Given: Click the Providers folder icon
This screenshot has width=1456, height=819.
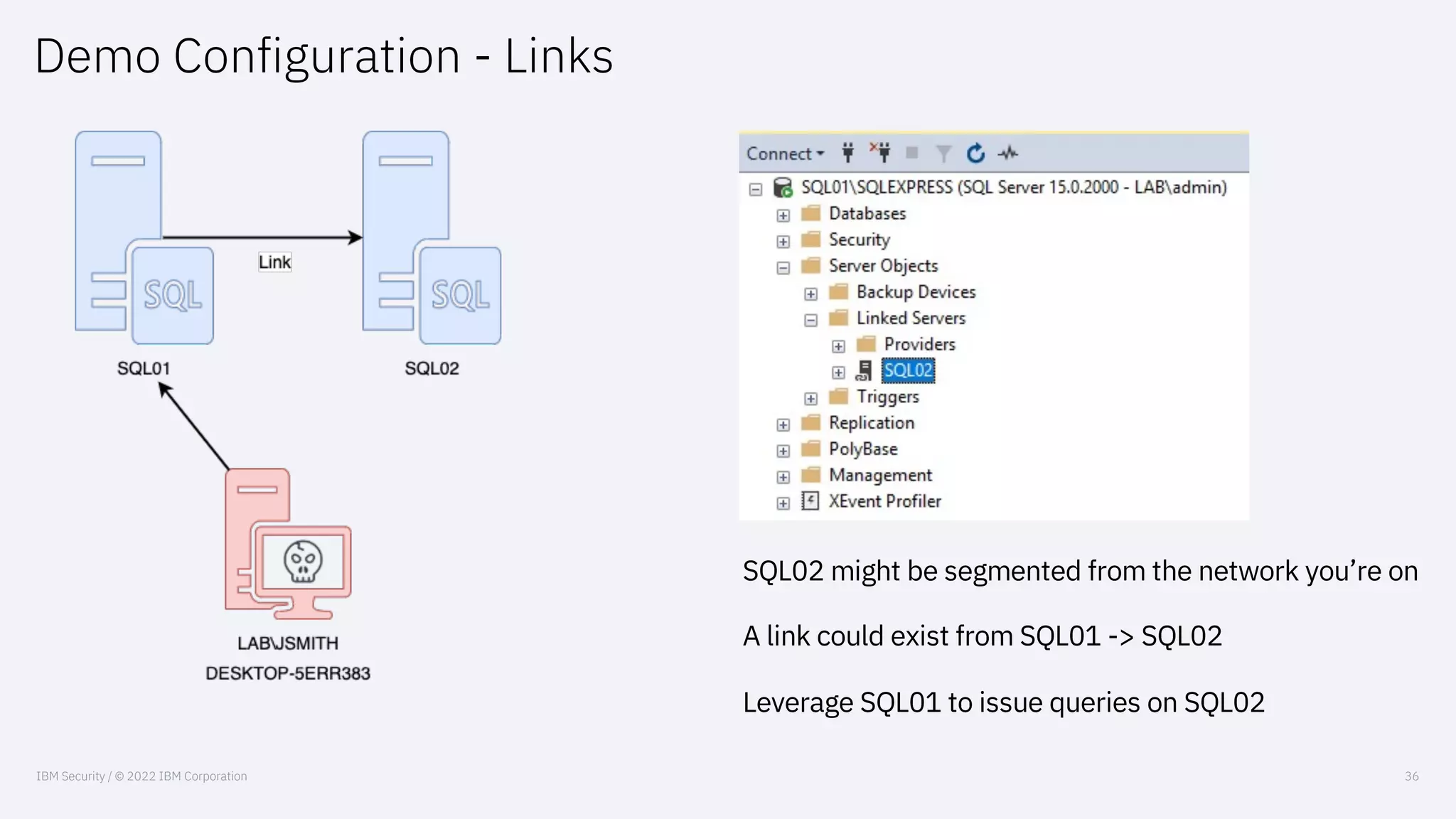Looking at the screenshot, I should (x=866, y=344).
